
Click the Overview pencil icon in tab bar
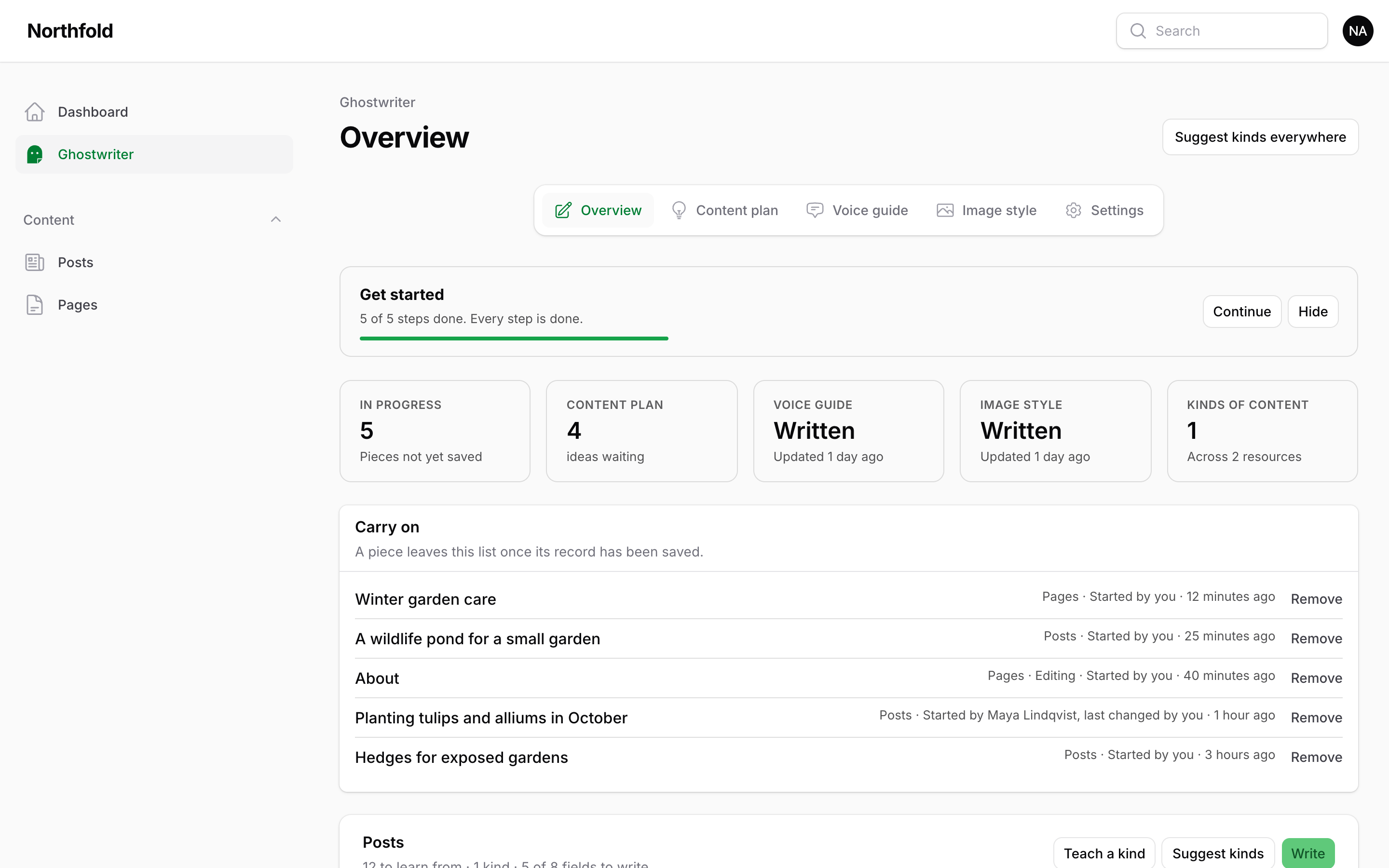563,211
